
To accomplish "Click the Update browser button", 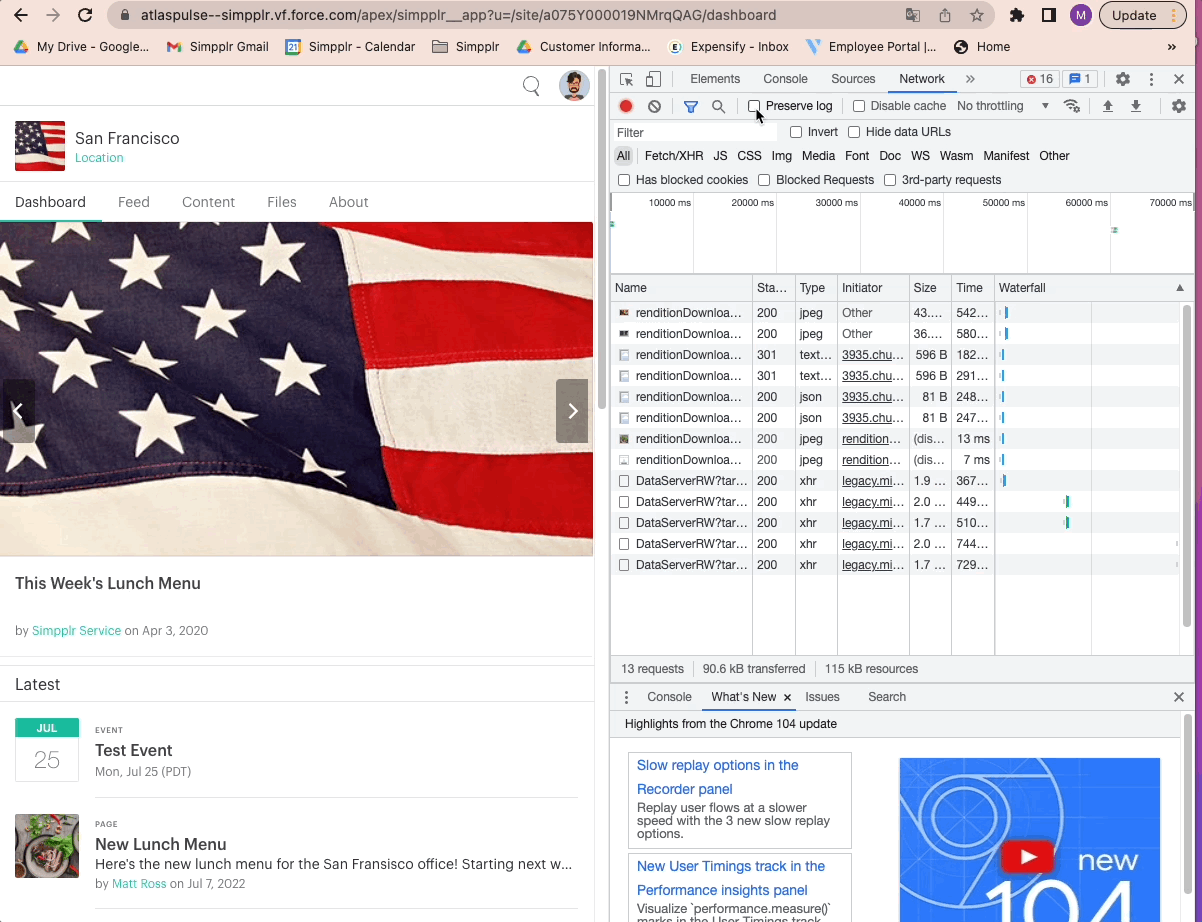I will pyautogui.click(x=1135, y=14).
